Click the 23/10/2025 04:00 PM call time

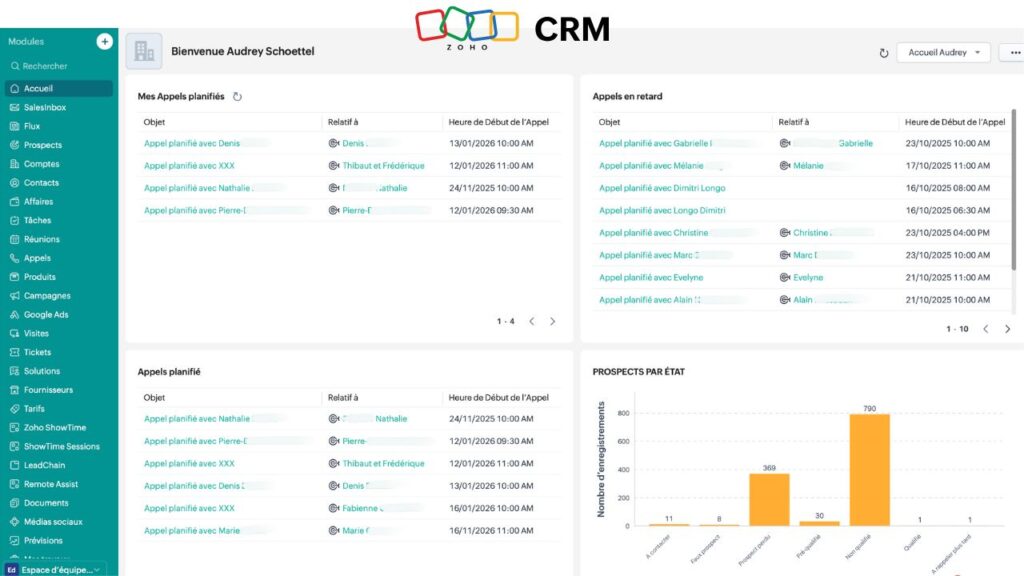948,232
